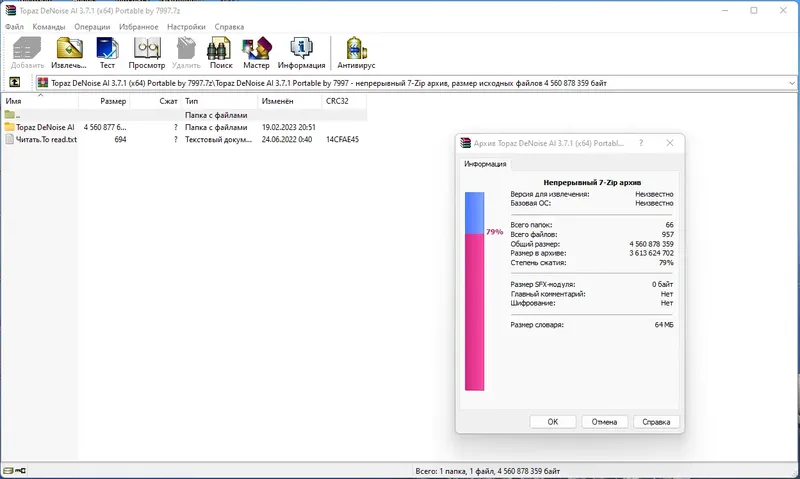
Task: Click the compression ratio bar graph
Action: pyautogui.click(x=474, y=291)
